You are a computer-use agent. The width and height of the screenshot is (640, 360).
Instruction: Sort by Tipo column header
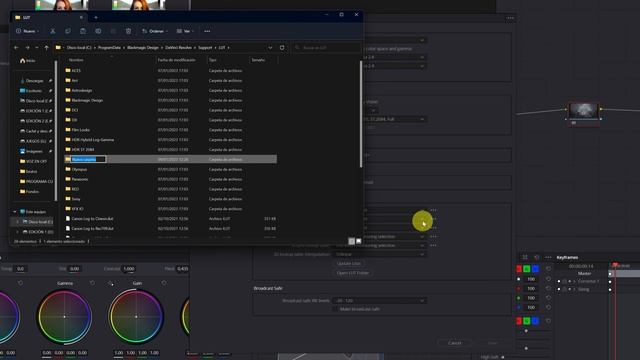tap(213, 60)
